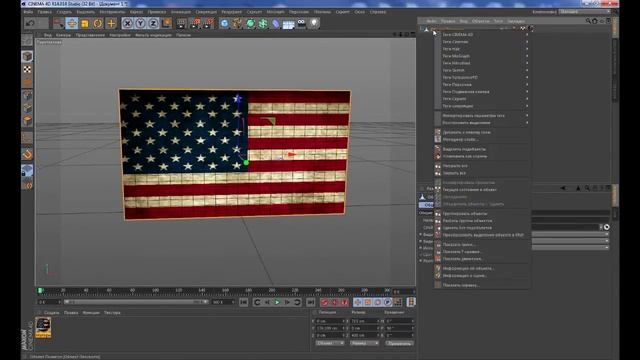640x360 pixels.
Task: Select the Move tool in the toolbar
Action: click(71, 23)
